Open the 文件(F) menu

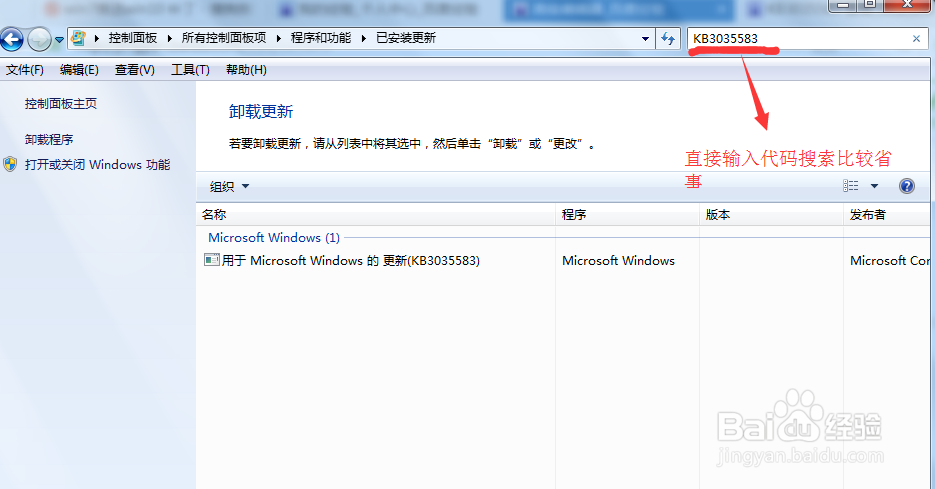click(x=24, y=70)
